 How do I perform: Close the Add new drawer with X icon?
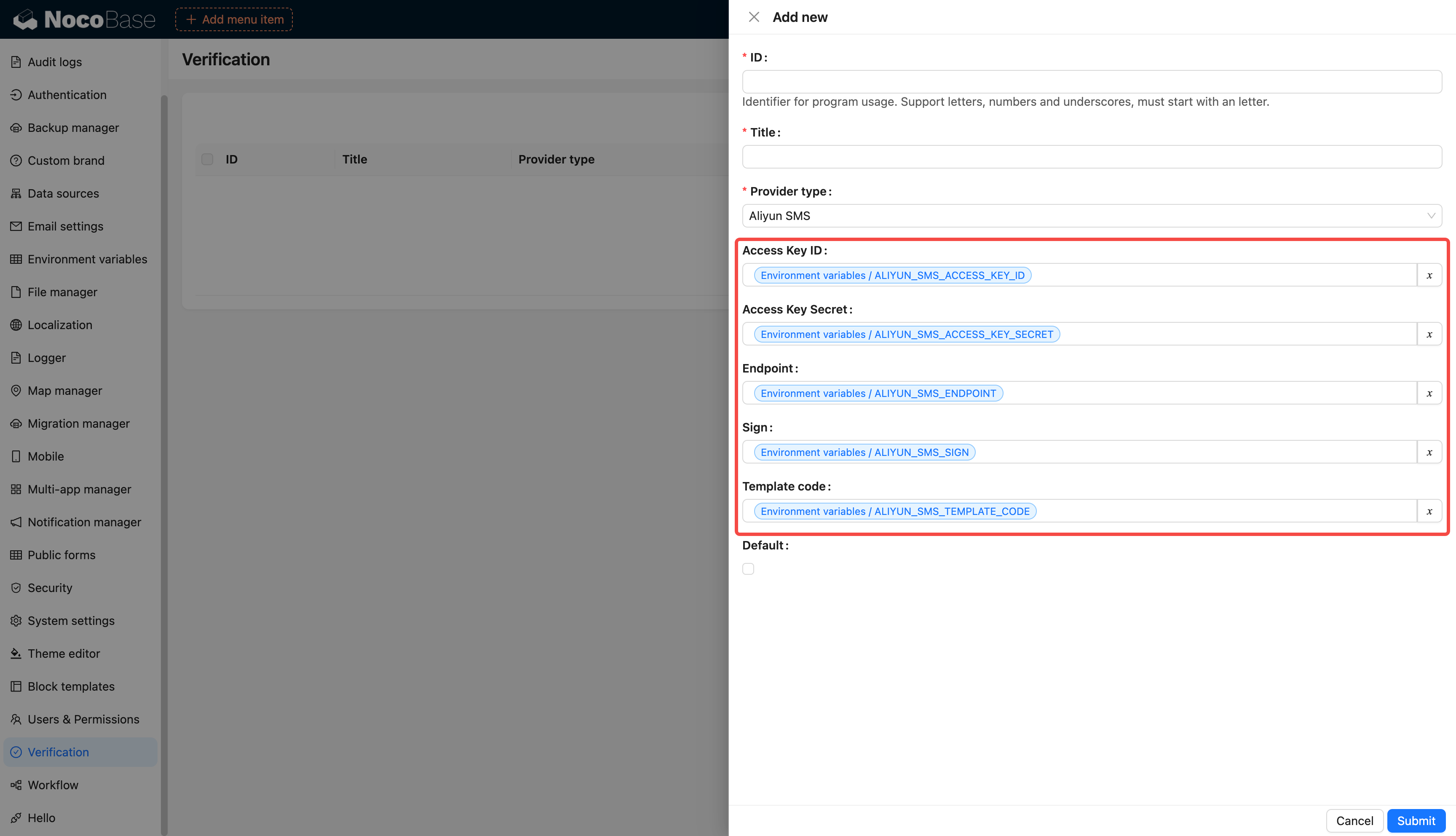754,17
